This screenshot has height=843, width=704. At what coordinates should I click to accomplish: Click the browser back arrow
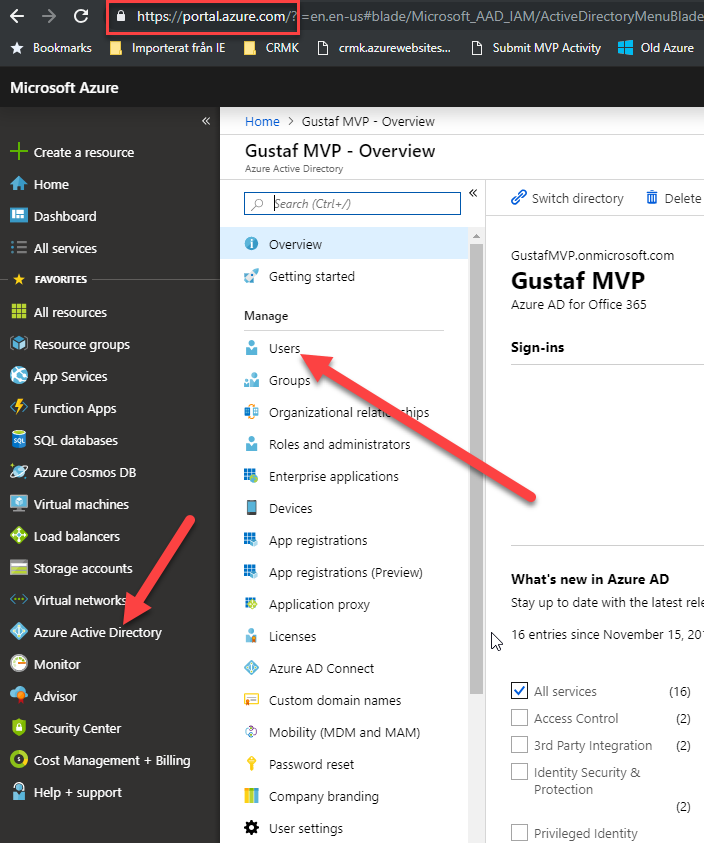tap(17, 16)
